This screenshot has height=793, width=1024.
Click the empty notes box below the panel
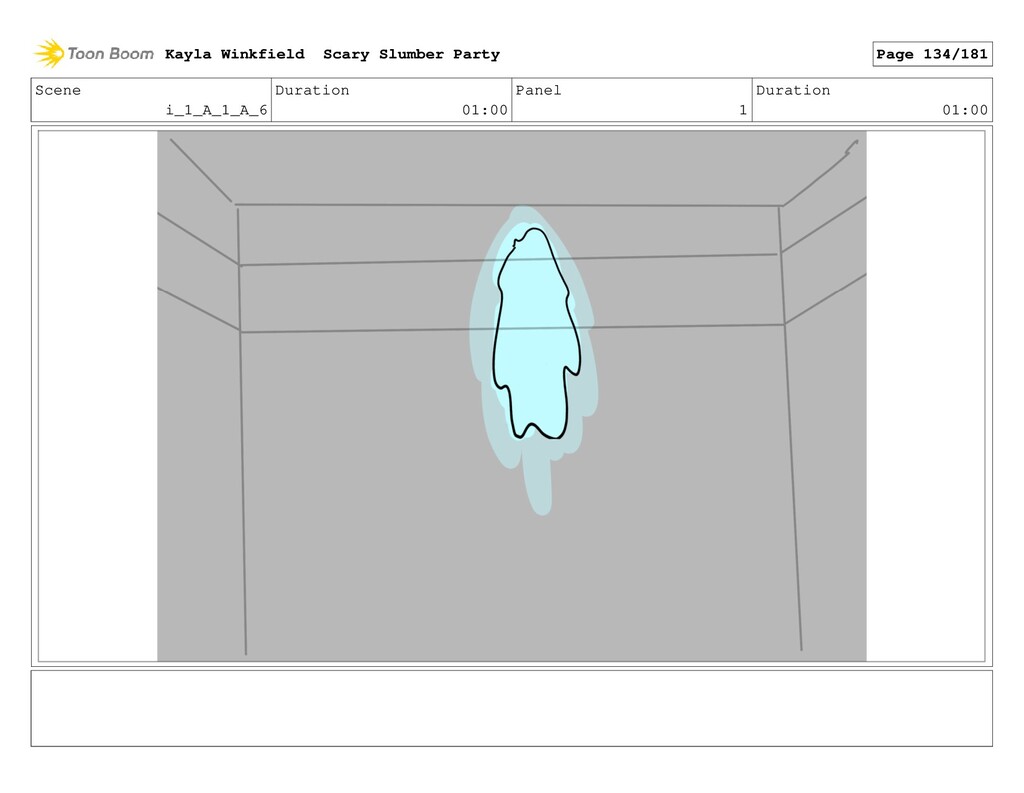point(511,708)
